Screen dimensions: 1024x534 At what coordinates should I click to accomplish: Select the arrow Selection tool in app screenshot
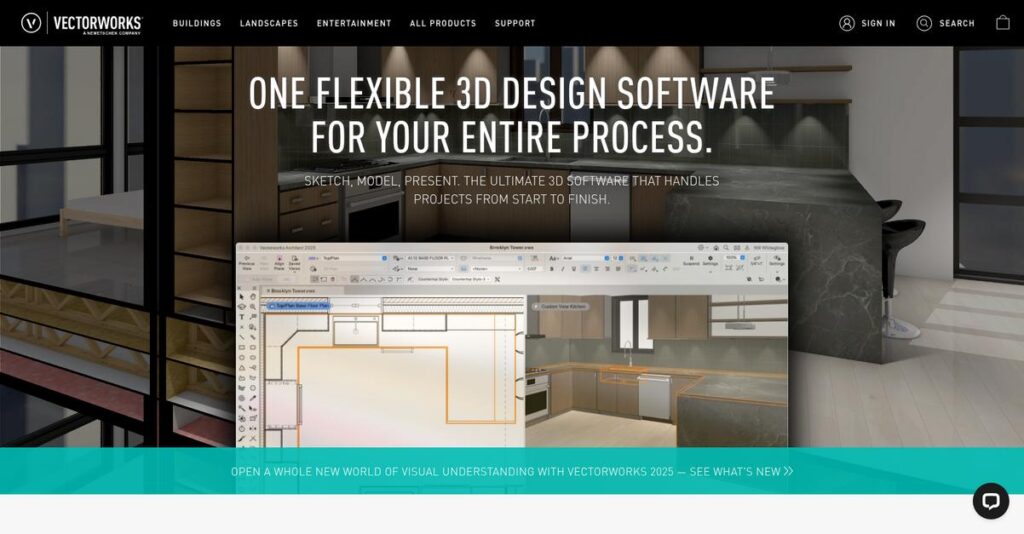click(x=242, y=296)
